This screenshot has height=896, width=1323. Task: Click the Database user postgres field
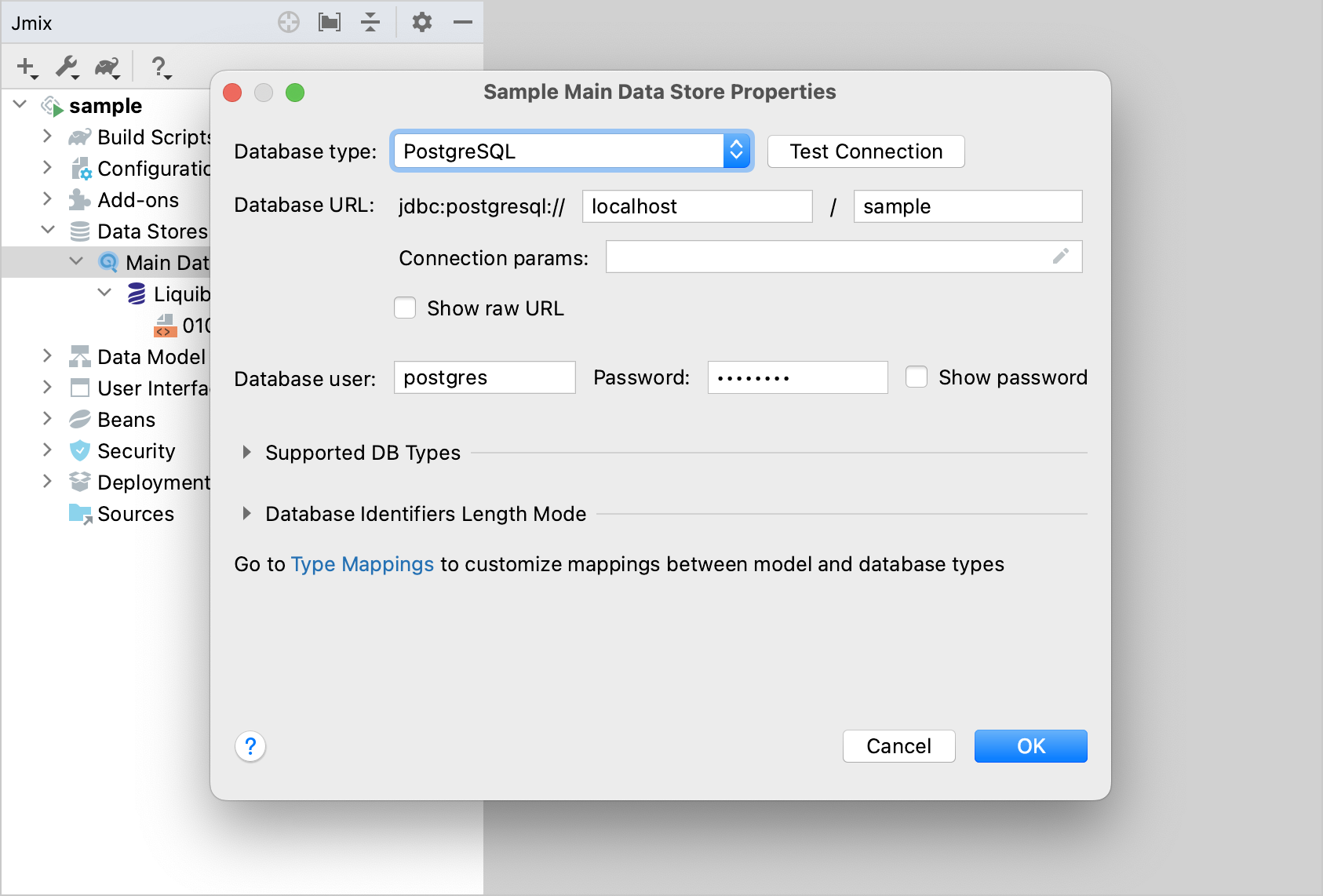(x=485, y=377)
